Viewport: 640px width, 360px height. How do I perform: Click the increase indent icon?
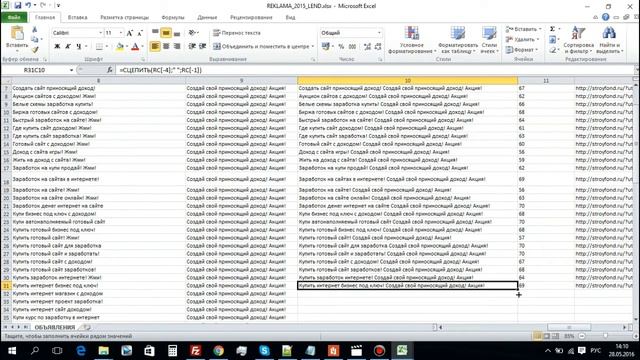(202, 46)
